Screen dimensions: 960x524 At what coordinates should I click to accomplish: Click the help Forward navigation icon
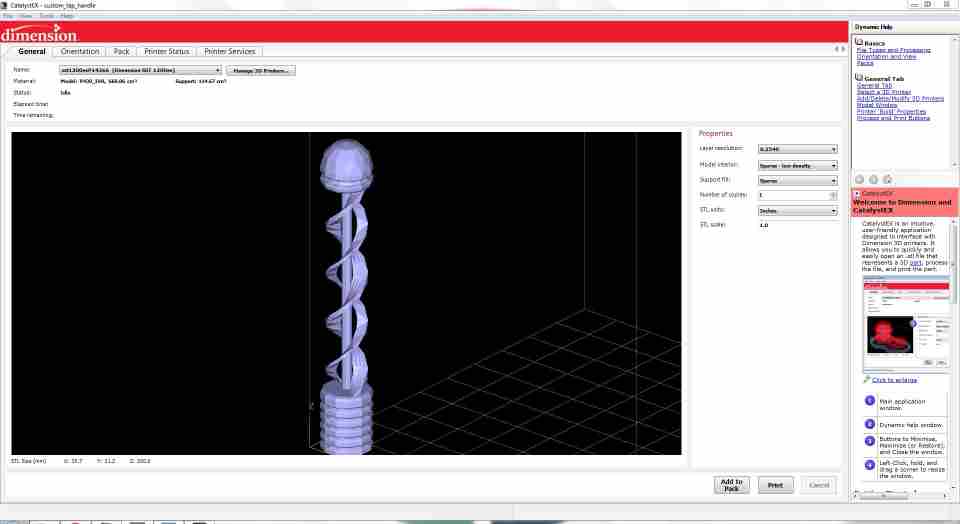873,179
